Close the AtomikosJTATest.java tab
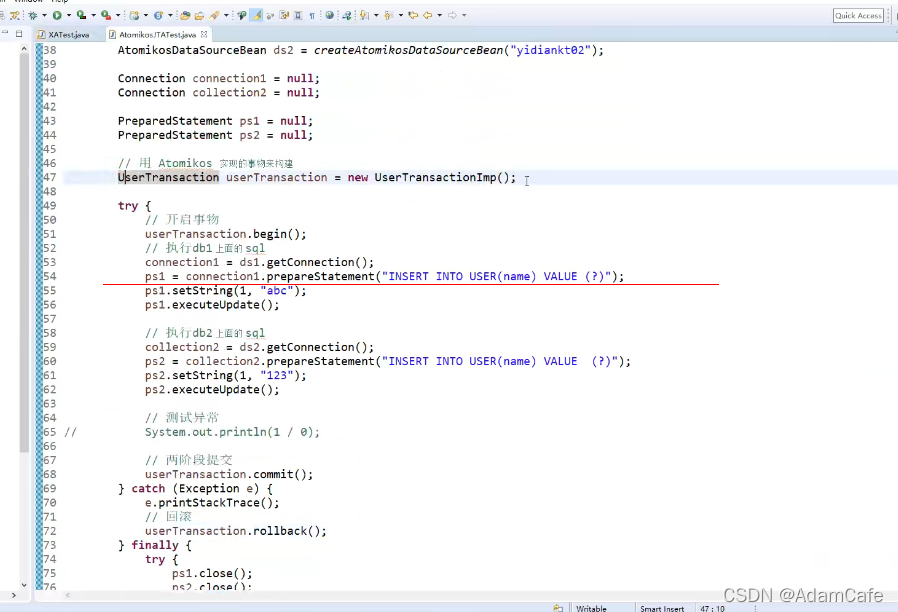898x612 pixels. click(204, 34)
